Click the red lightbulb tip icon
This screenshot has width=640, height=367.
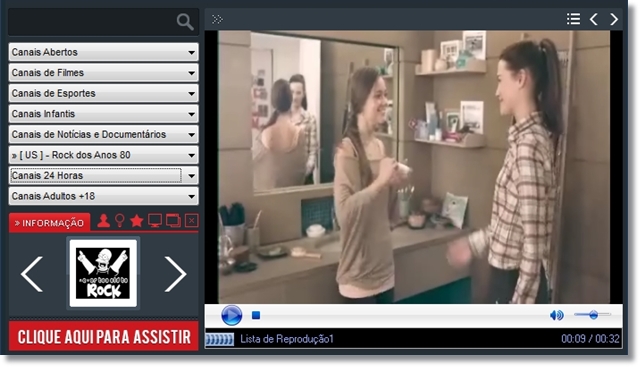[120, 221]
